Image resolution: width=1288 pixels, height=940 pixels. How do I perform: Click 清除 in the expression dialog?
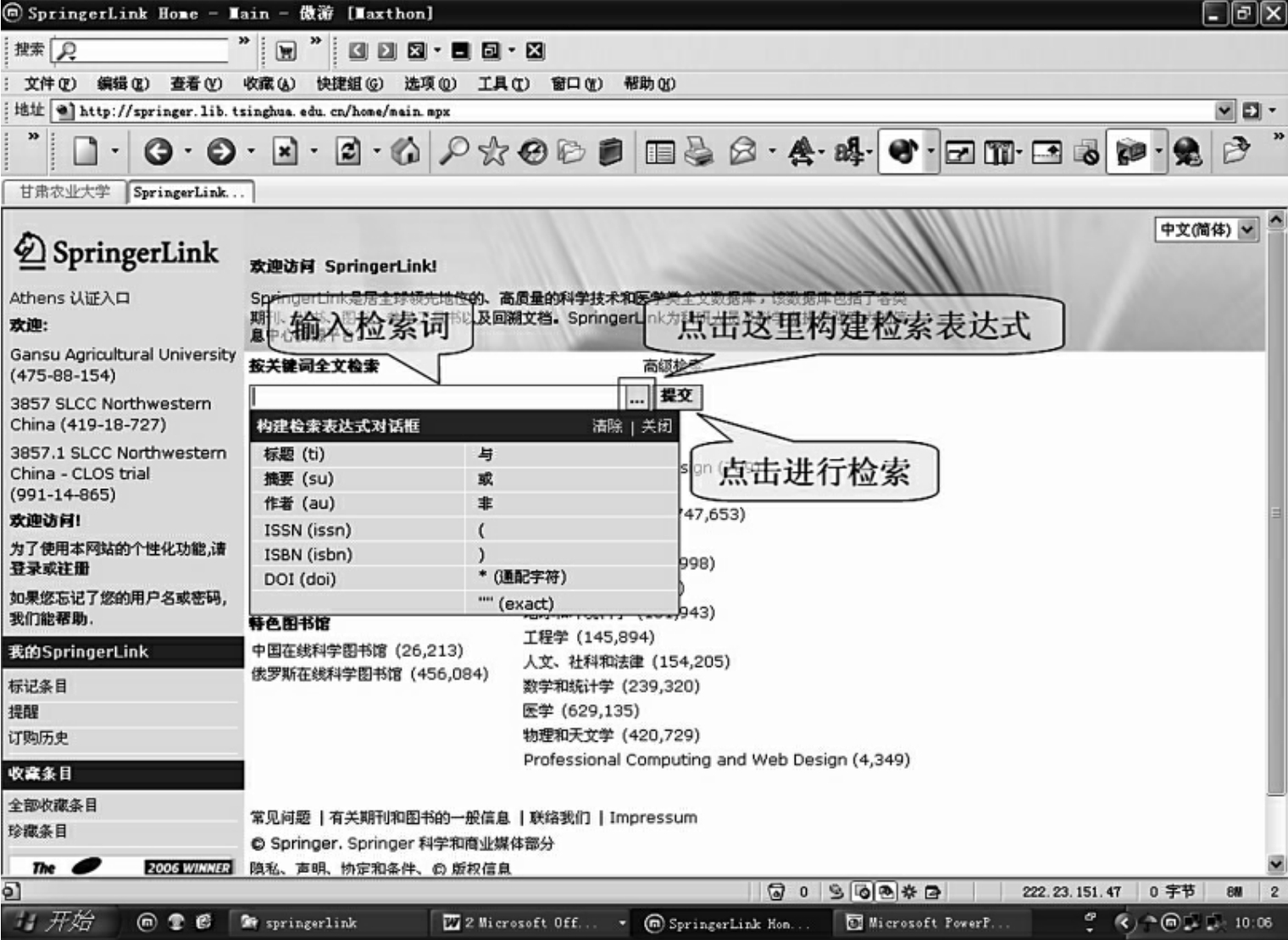(607, 426)
